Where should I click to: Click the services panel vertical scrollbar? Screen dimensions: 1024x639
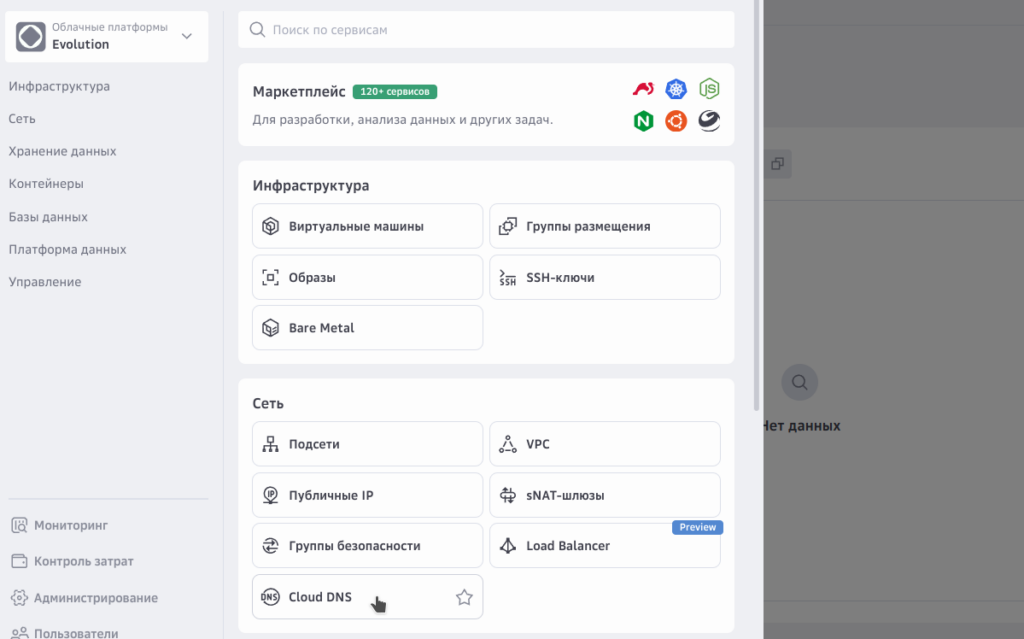click(x=757, y=200)
